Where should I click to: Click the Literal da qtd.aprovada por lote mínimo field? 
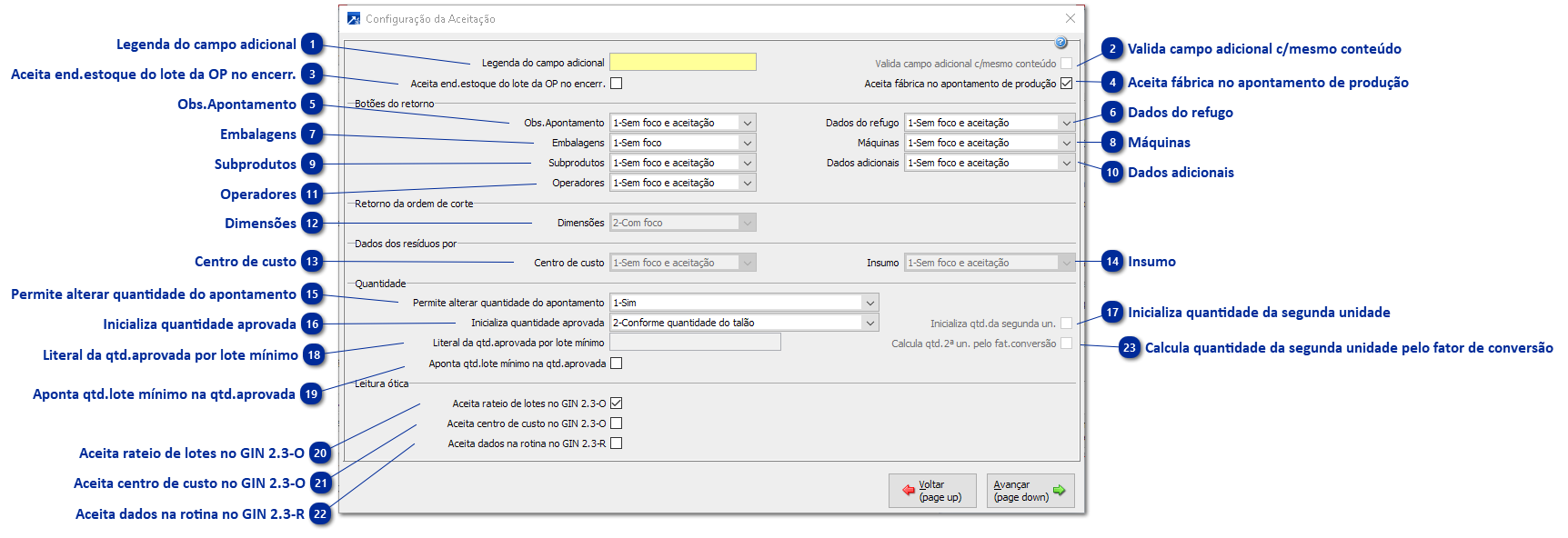[x=695, y=343]
